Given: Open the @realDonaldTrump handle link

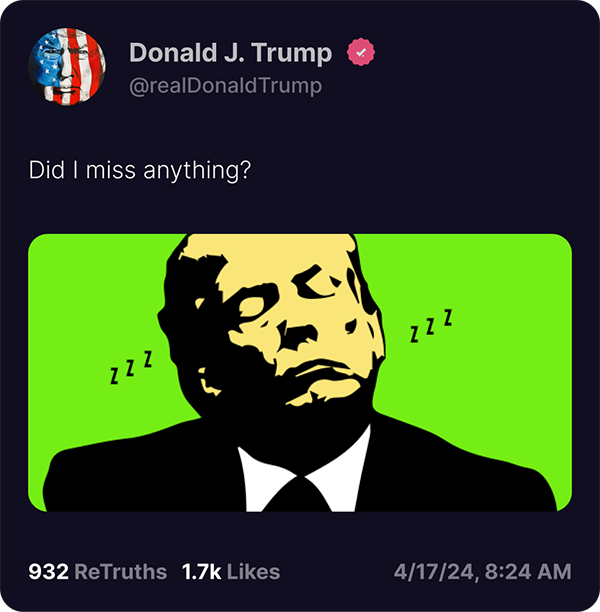Looking at the screenshot, I should click(226, 86).
